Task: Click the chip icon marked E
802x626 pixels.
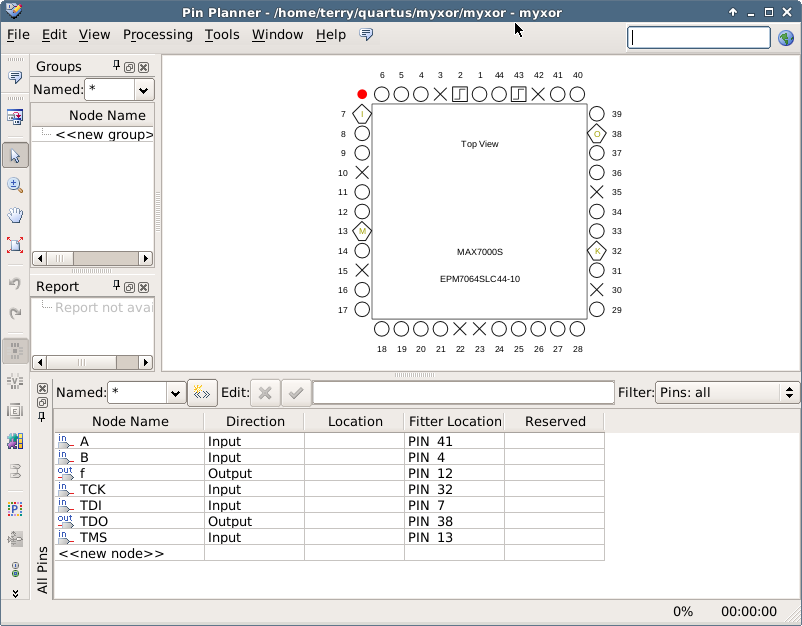Action: pos(15,411)
